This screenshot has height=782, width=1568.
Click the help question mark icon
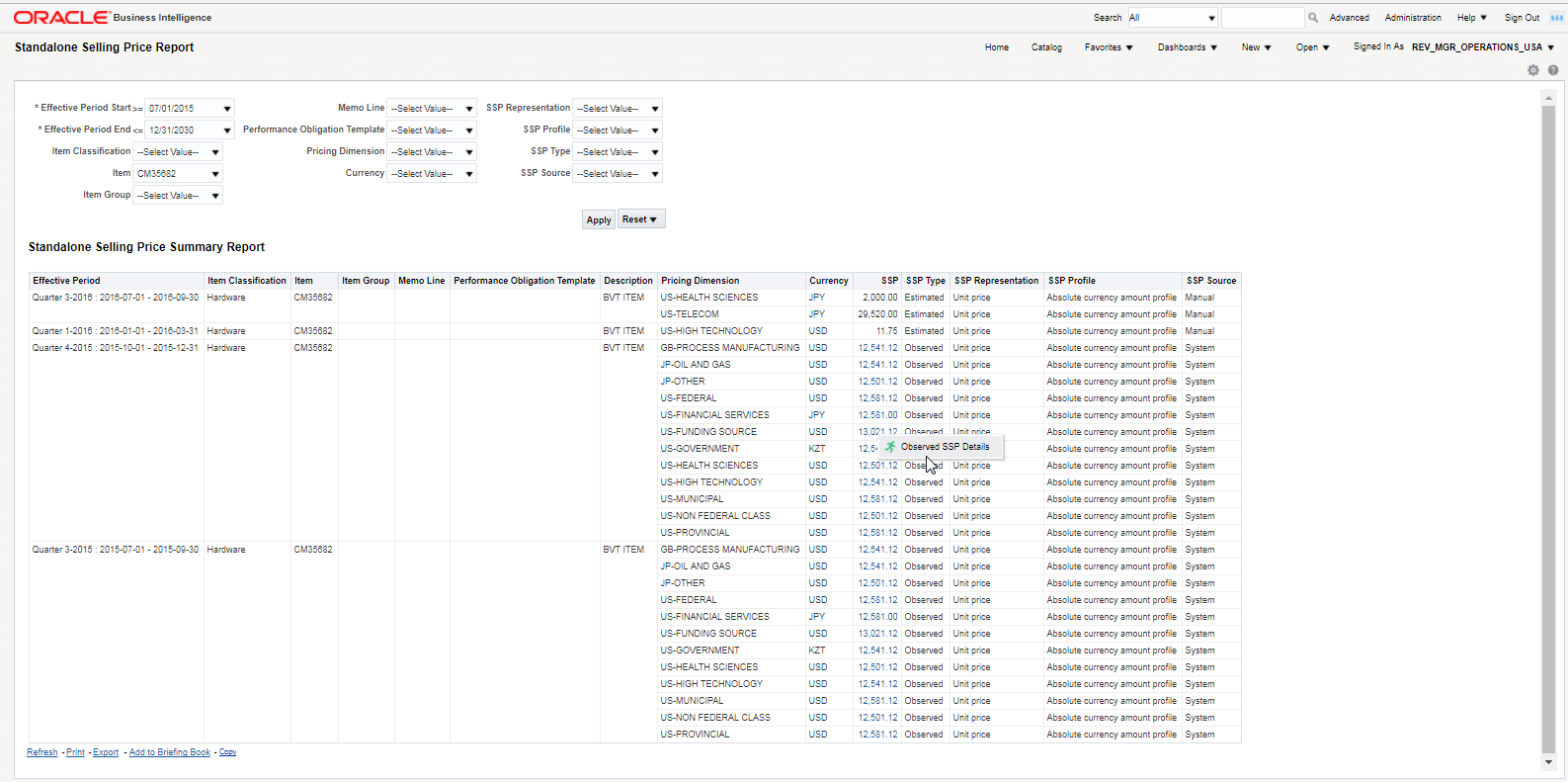coord(1553,70)
